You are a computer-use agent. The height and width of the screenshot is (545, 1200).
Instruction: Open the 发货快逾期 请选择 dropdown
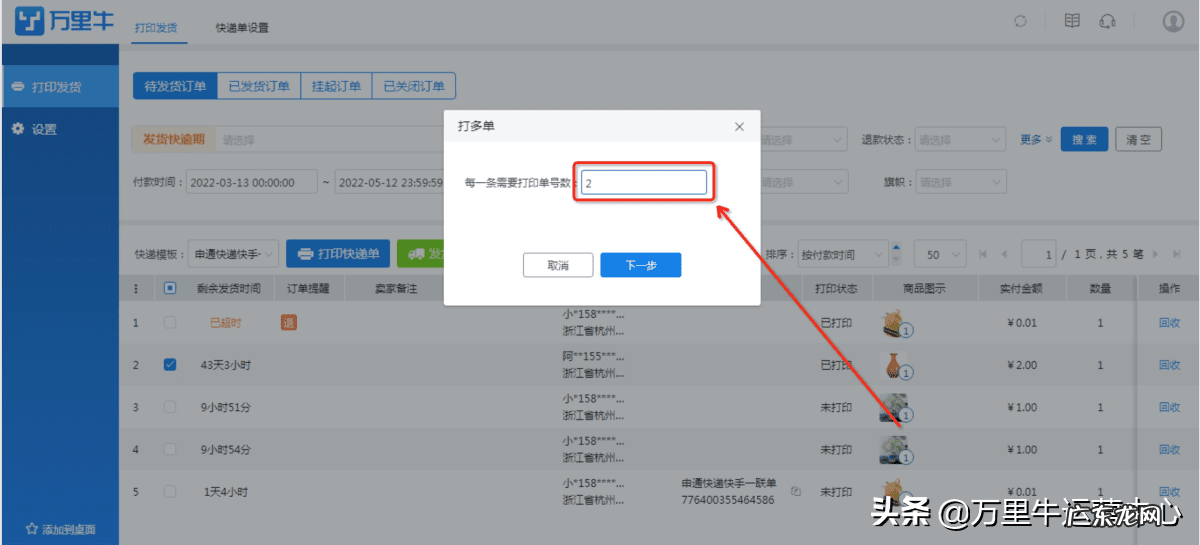330,140
